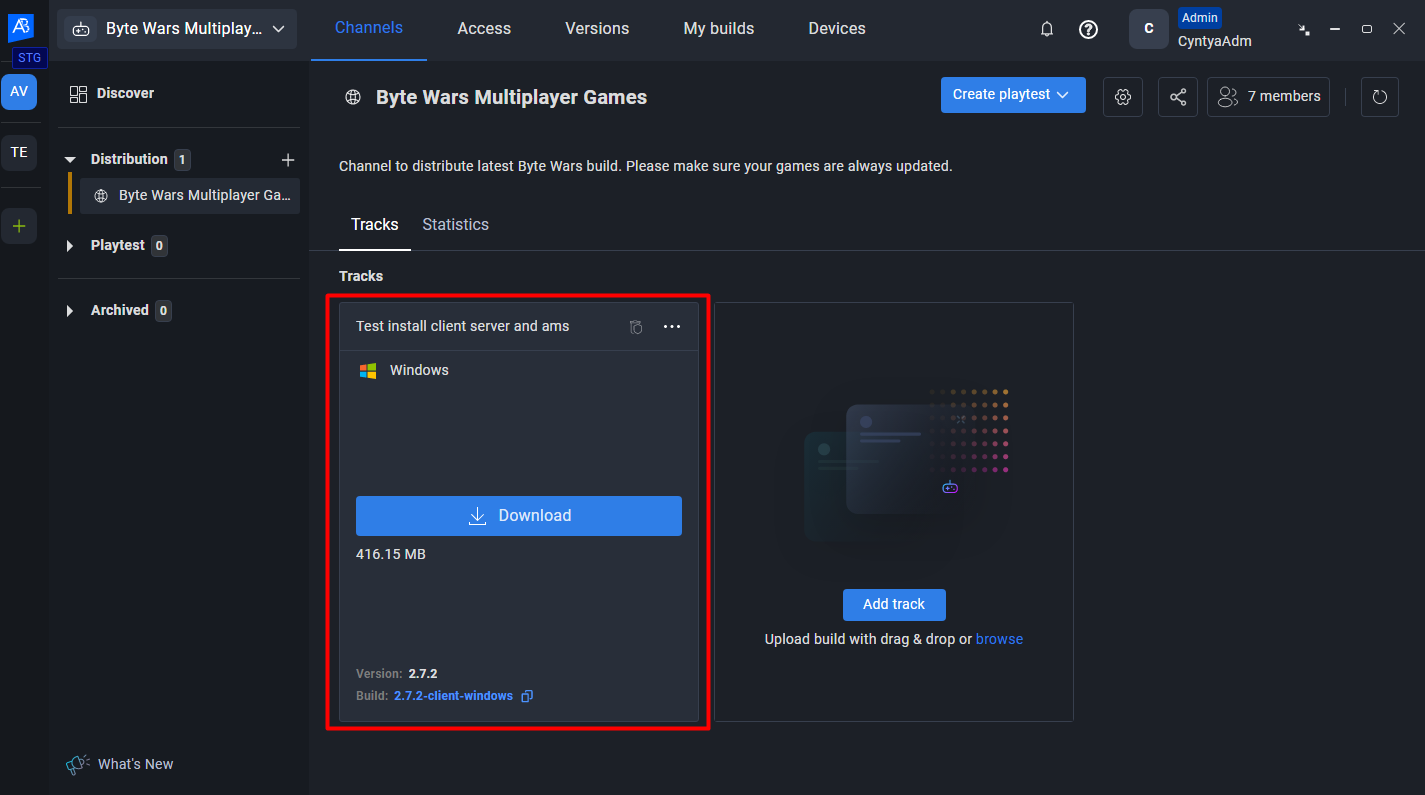Open the Devices tab

(x=837, y=29)
